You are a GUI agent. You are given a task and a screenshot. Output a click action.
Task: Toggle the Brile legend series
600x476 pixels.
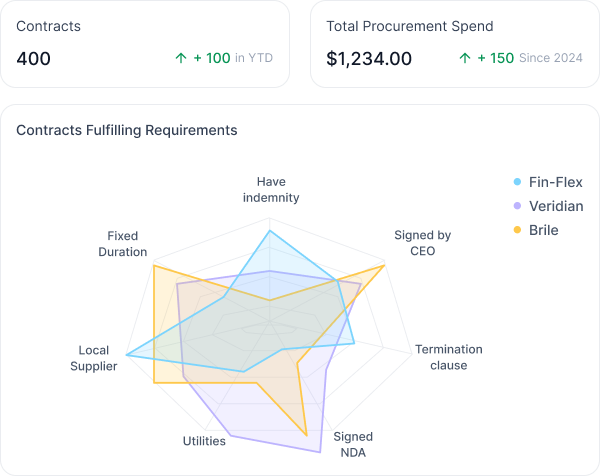543,230
